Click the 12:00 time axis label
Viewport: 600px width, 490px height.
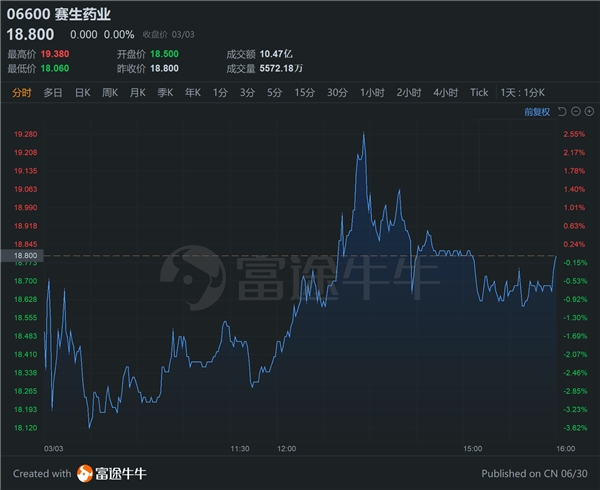coord(287,449)
